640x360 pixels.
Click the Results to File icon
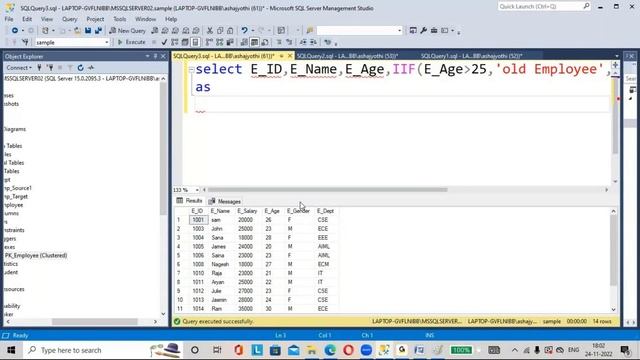coord(265,42)
